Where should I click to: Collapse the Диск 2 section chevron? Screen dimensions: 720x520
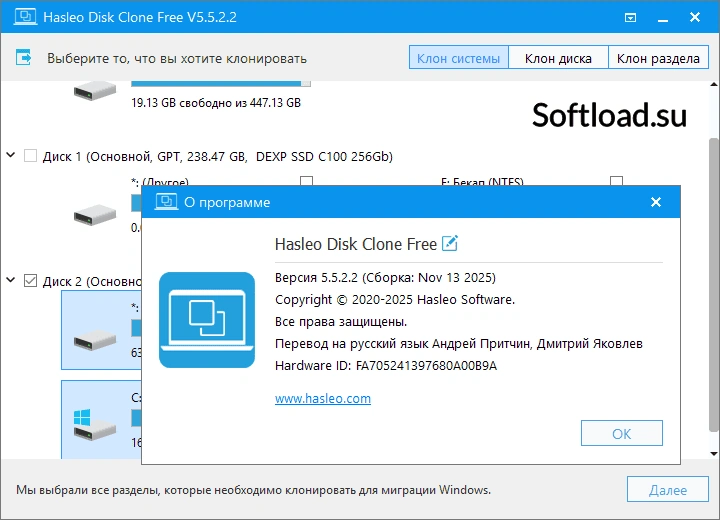pos(11,280)
